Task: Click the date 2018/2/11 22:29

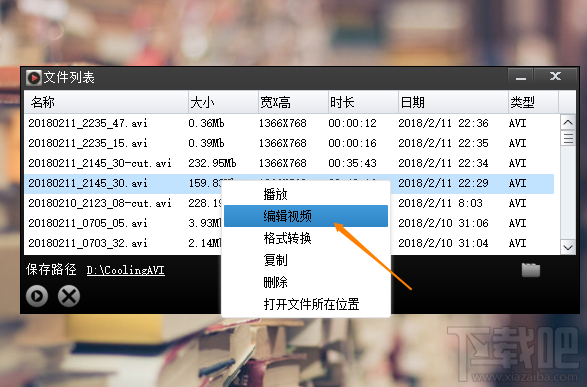Action: pos(443,183)
